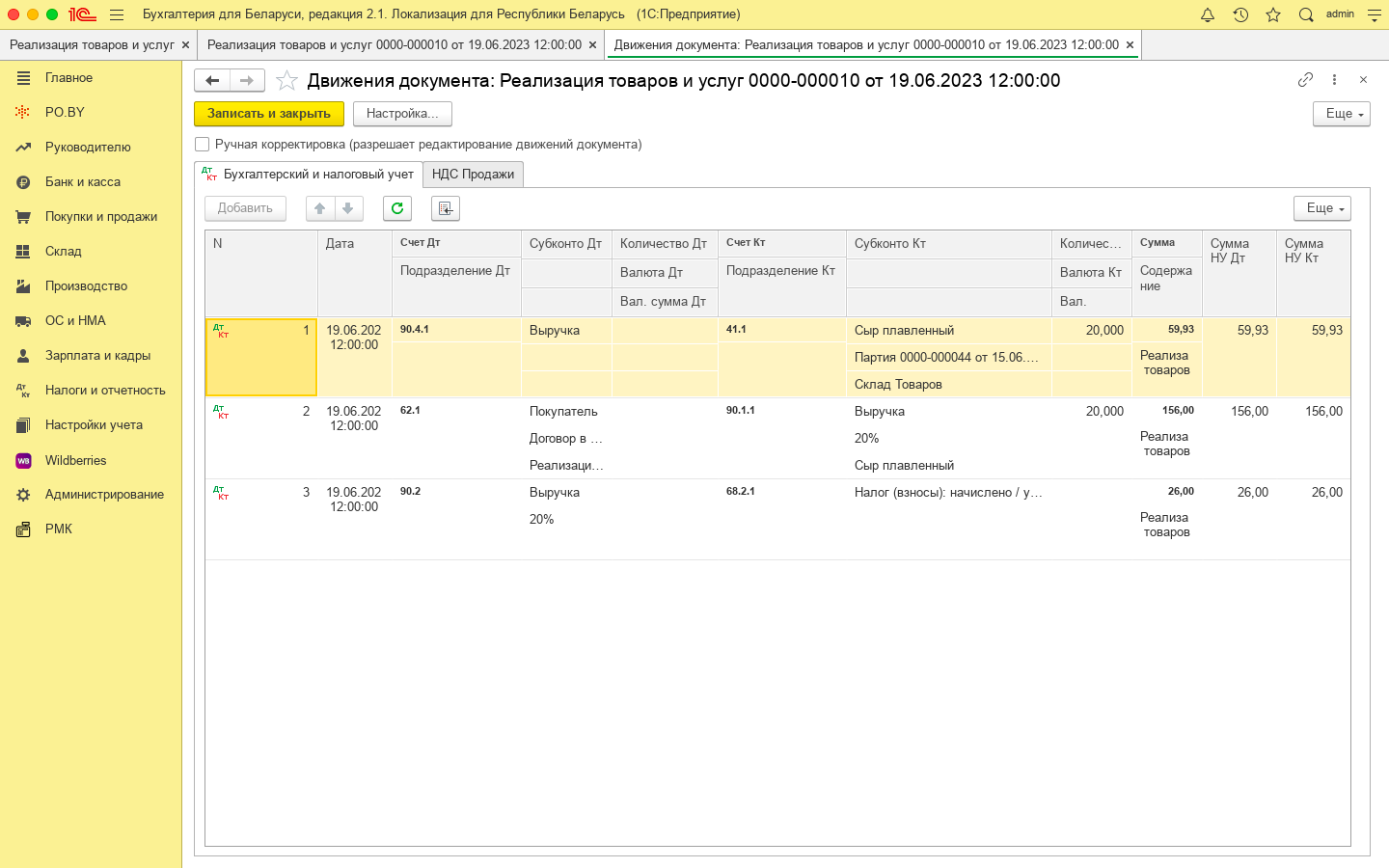Click the copy link chain icon
Screen dimensions: 1389x868
click(x=1305, y=80)
